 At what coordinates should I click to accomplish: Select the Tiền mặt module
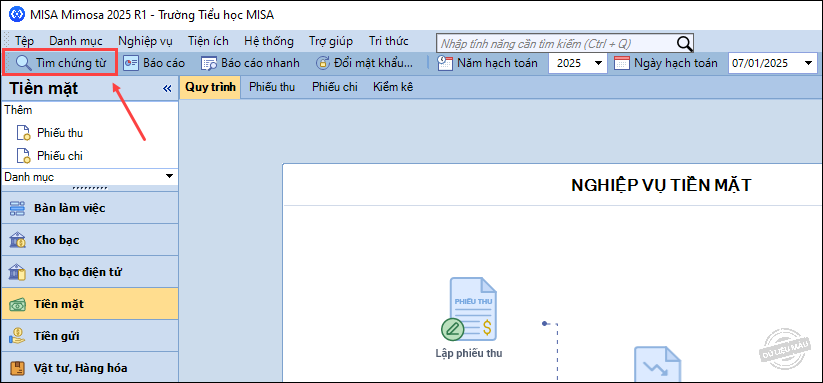tap(89, 304)
